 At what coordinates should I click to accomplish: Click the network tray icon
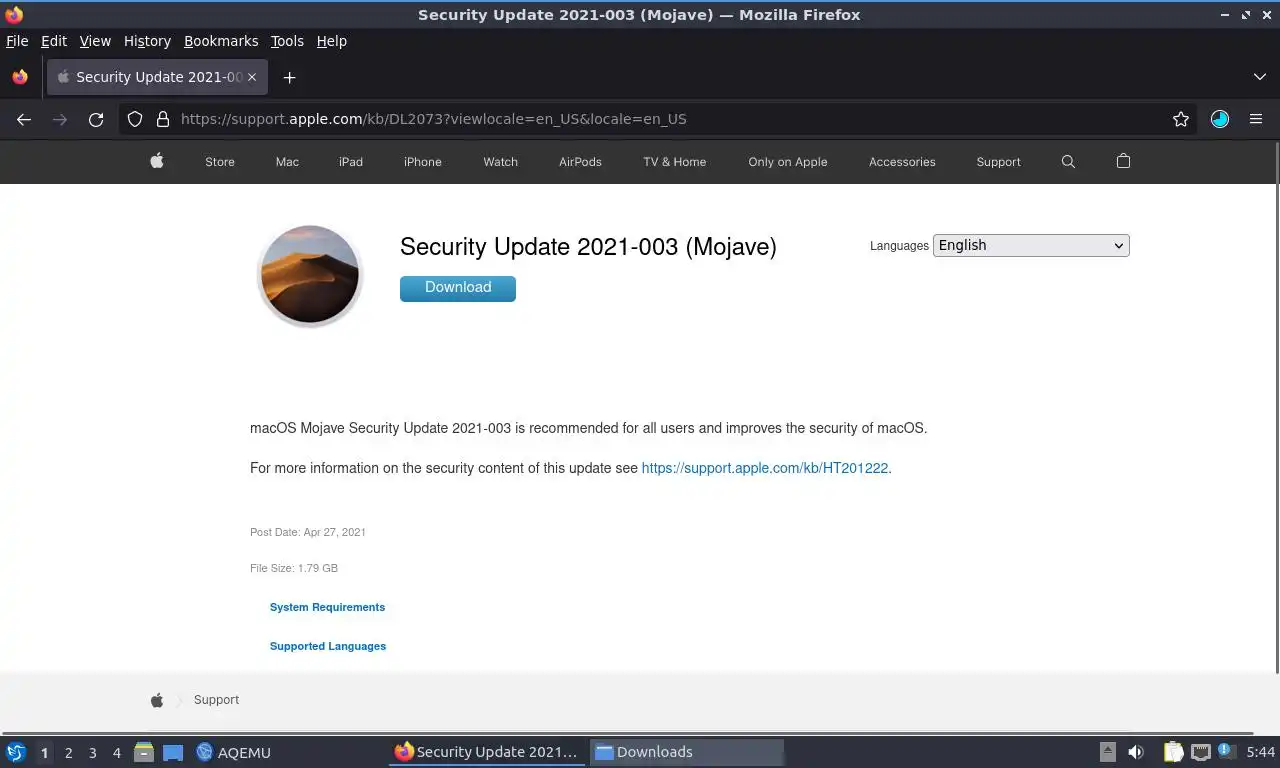point(1200,752)
